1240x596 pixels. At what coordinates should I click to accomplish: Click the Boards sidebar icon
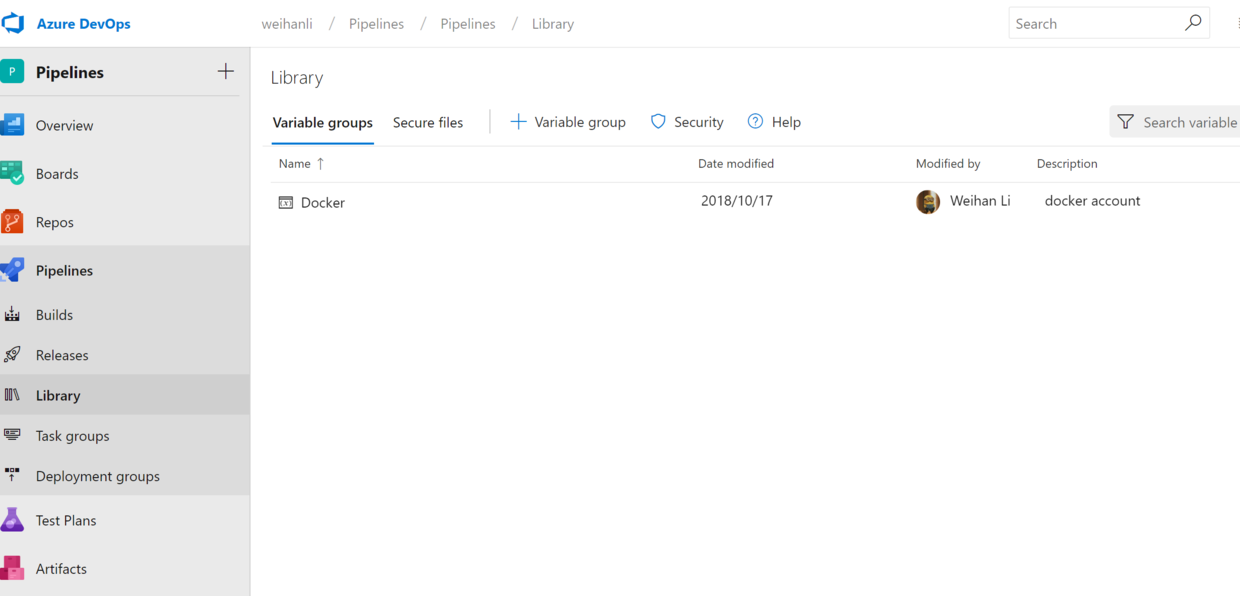coord(12,173)
